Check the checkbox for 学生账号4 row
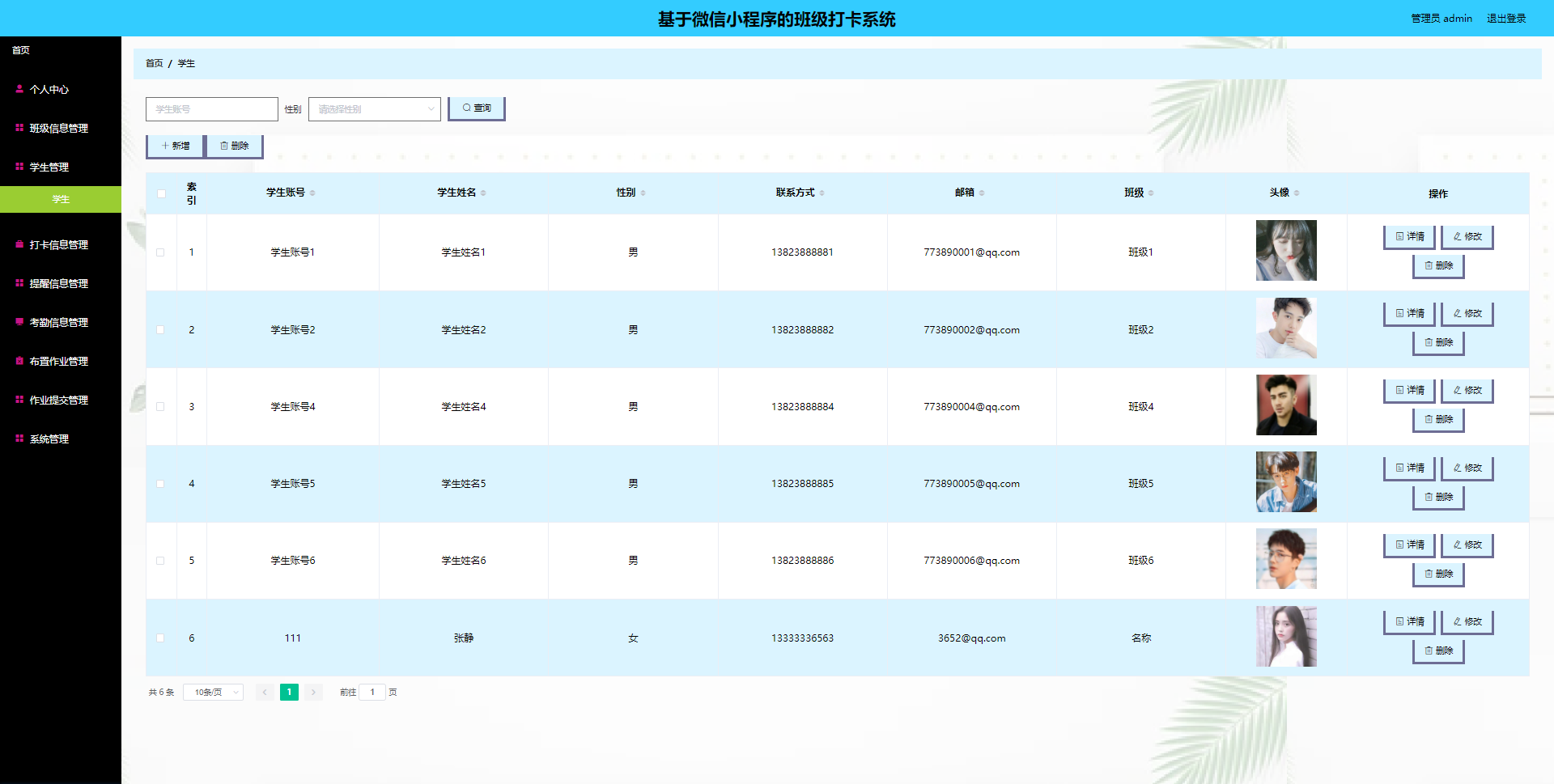The width and height of the screenshot is (1554, 784). [160, 407]
